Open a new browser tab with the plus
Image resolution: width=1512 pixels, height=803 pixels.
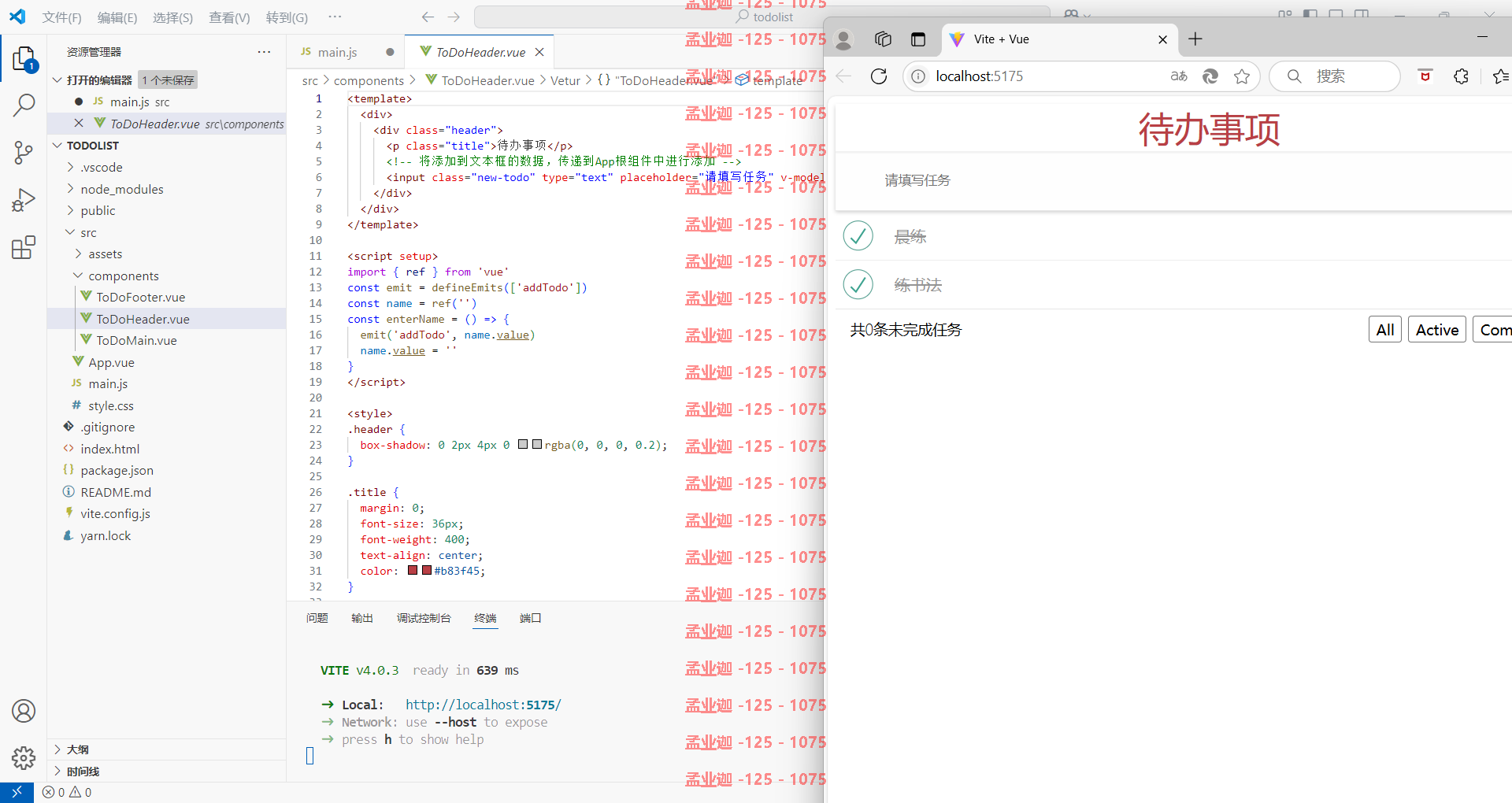(x=1195, y=39)
